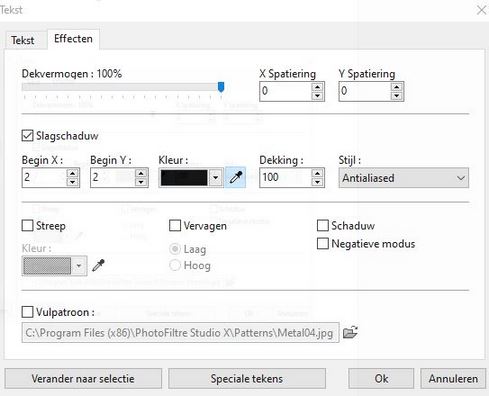Click the Verander naar selectie button
489x396 pixels.
(x=83, y=379)
